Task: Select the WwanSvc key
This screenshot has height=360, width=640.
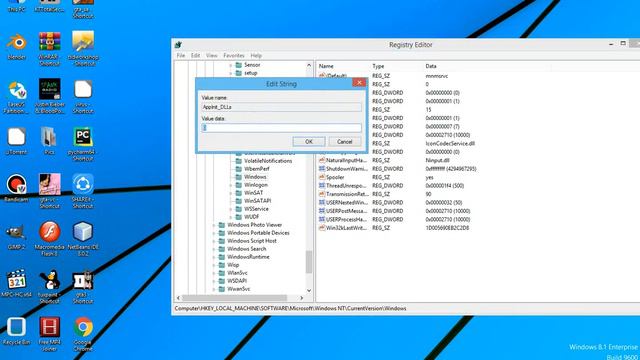Action: click(238, 289)
